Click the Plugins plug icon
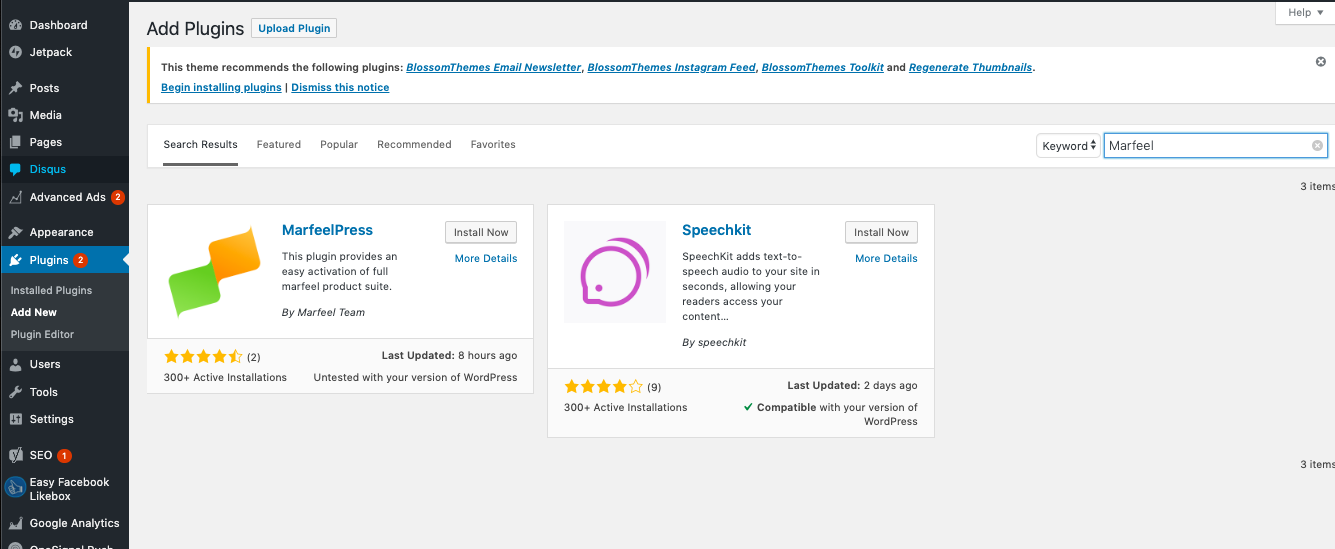 point(15,260)
